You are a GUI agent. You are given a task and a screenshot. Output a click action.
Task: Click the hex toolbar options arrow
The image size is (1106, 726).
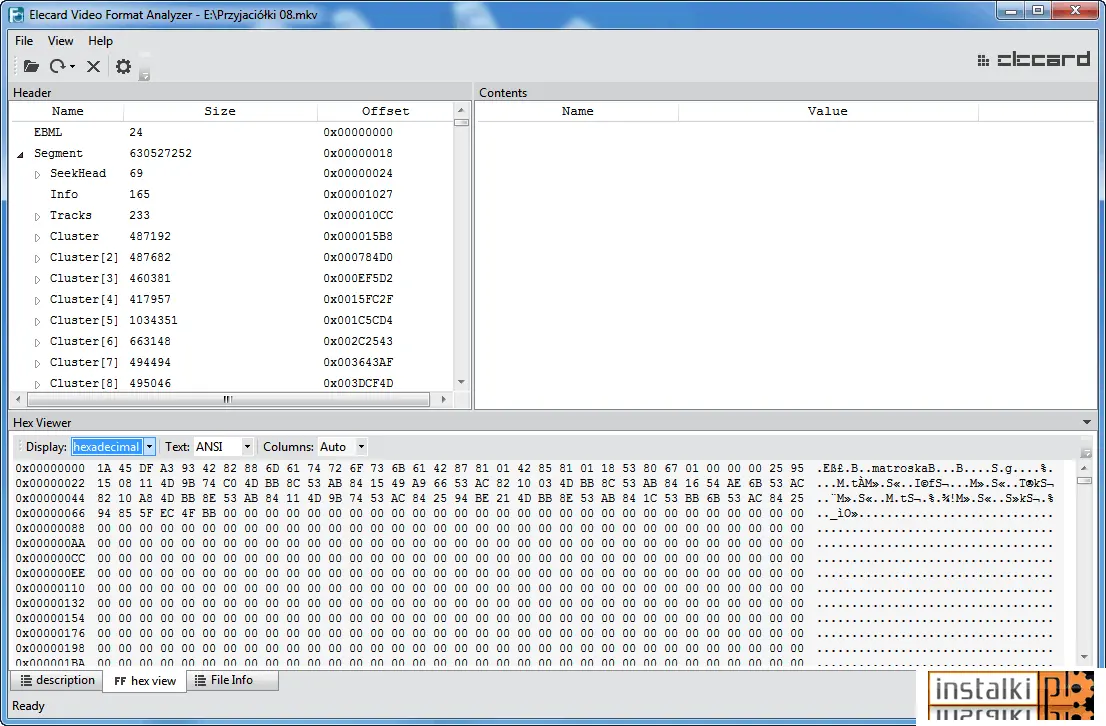pyautogui.click(x=1086, y=452)
